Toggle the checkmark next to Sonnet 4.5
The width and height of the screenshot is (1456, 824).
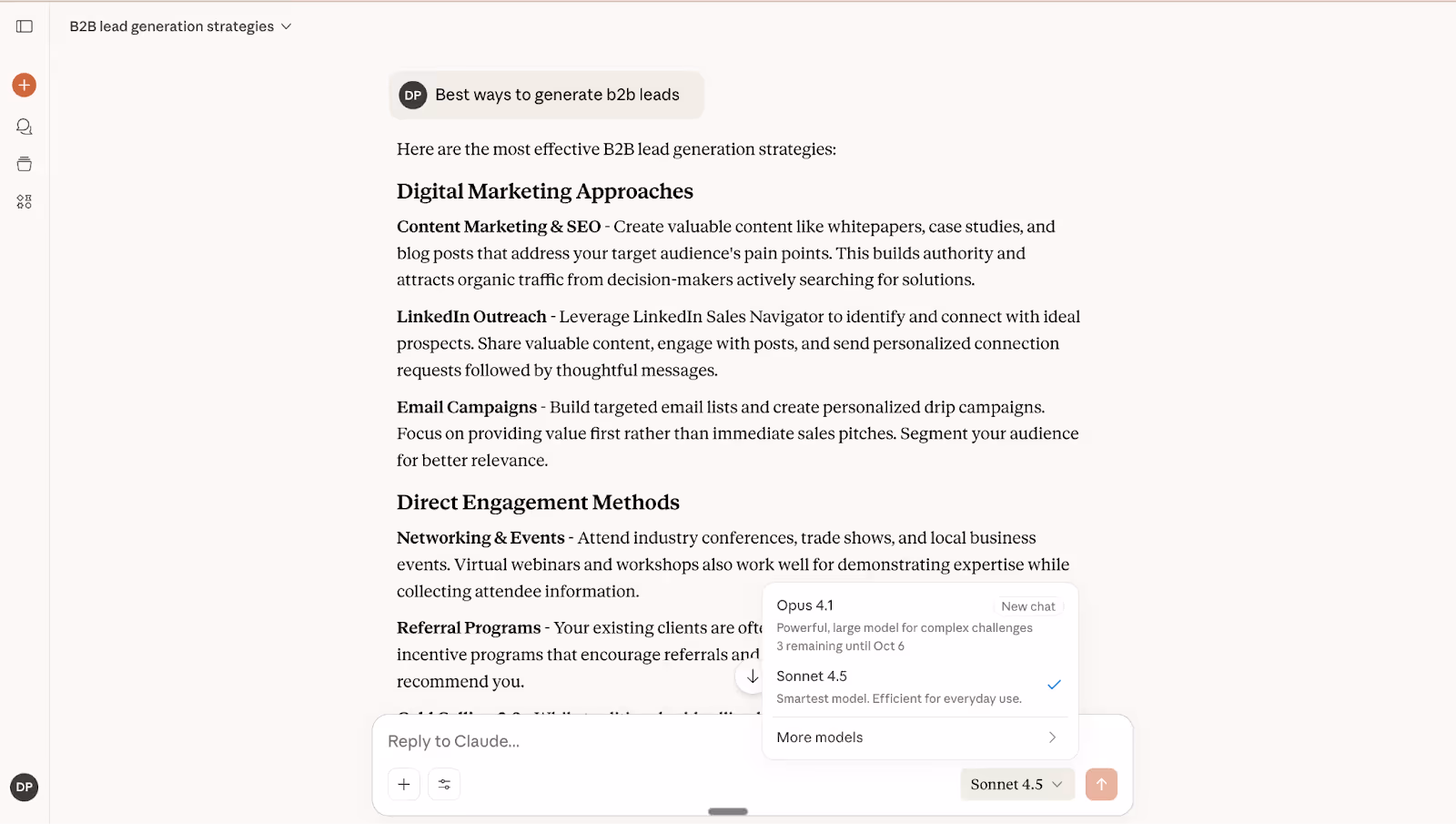point(1053,684)
